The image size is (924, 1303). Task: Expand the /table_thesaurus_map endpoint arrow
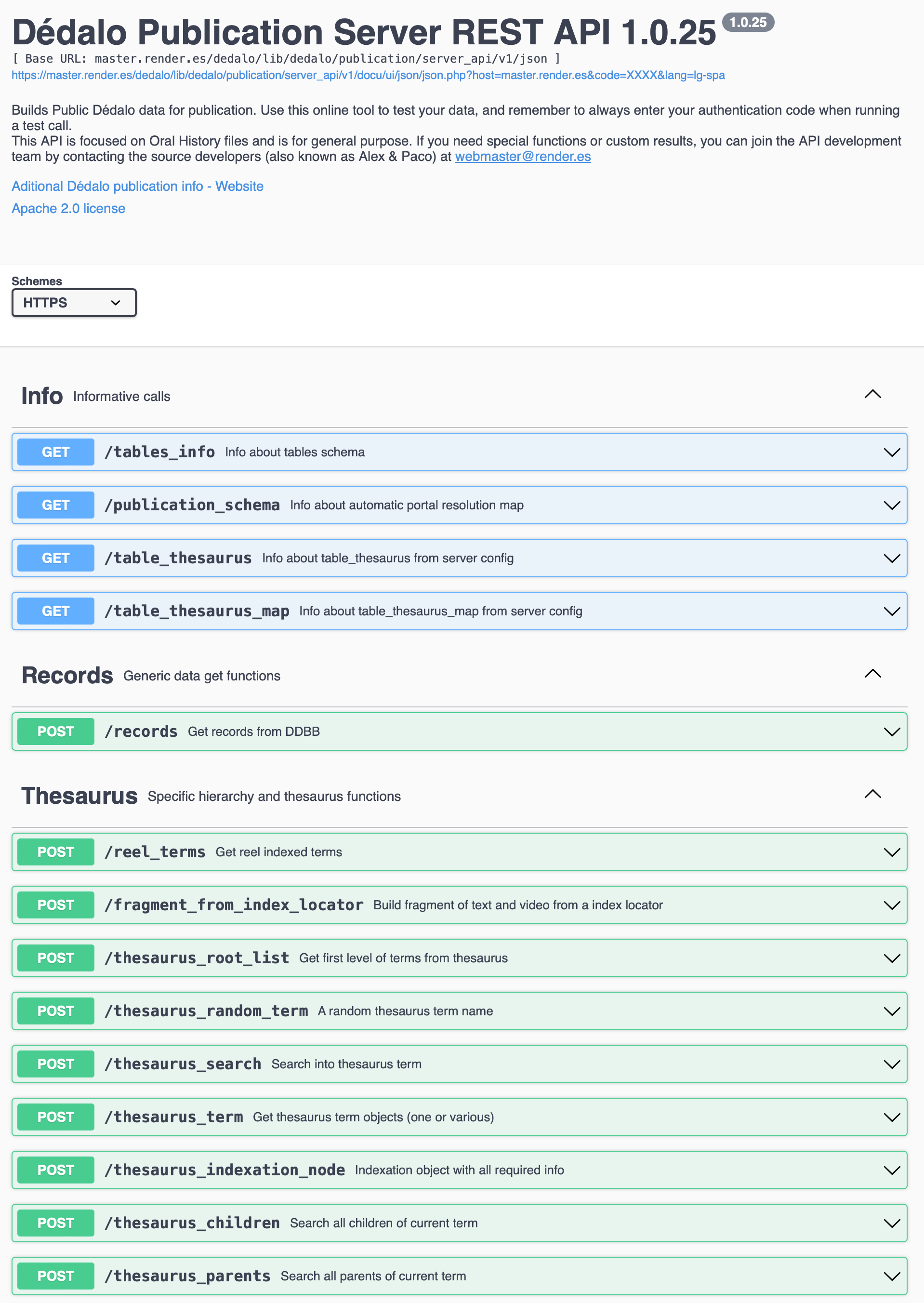coord(892,611)
